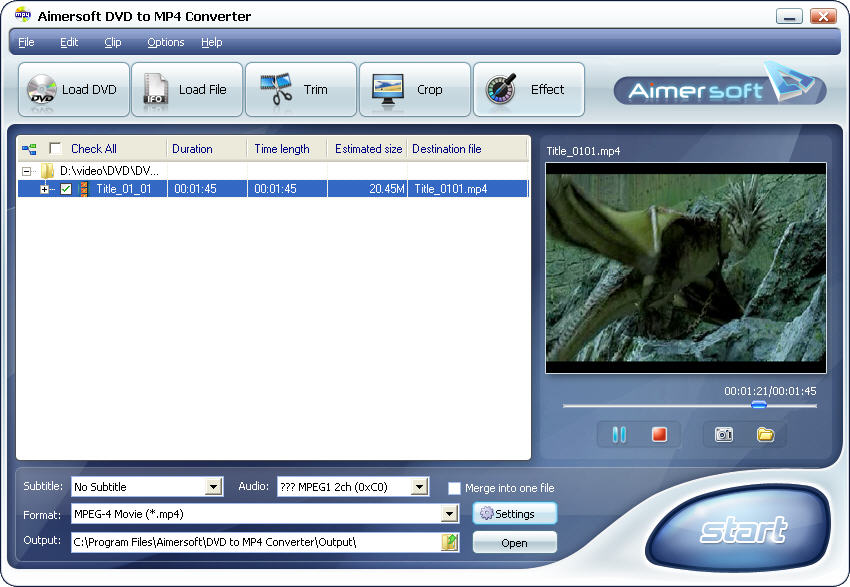
Task: Click in the Output path field
Action: [256, 542]
